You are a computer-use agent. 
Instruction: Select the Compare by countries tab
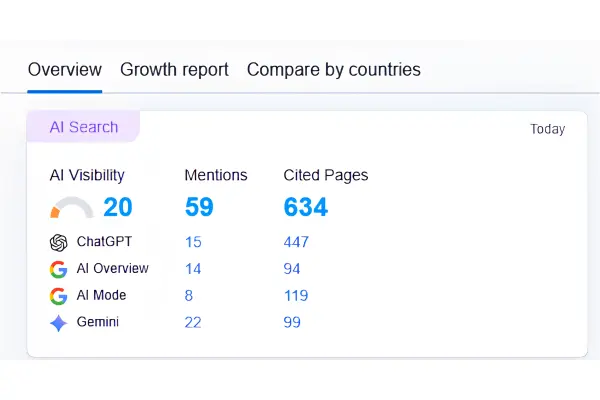(333, 70)
